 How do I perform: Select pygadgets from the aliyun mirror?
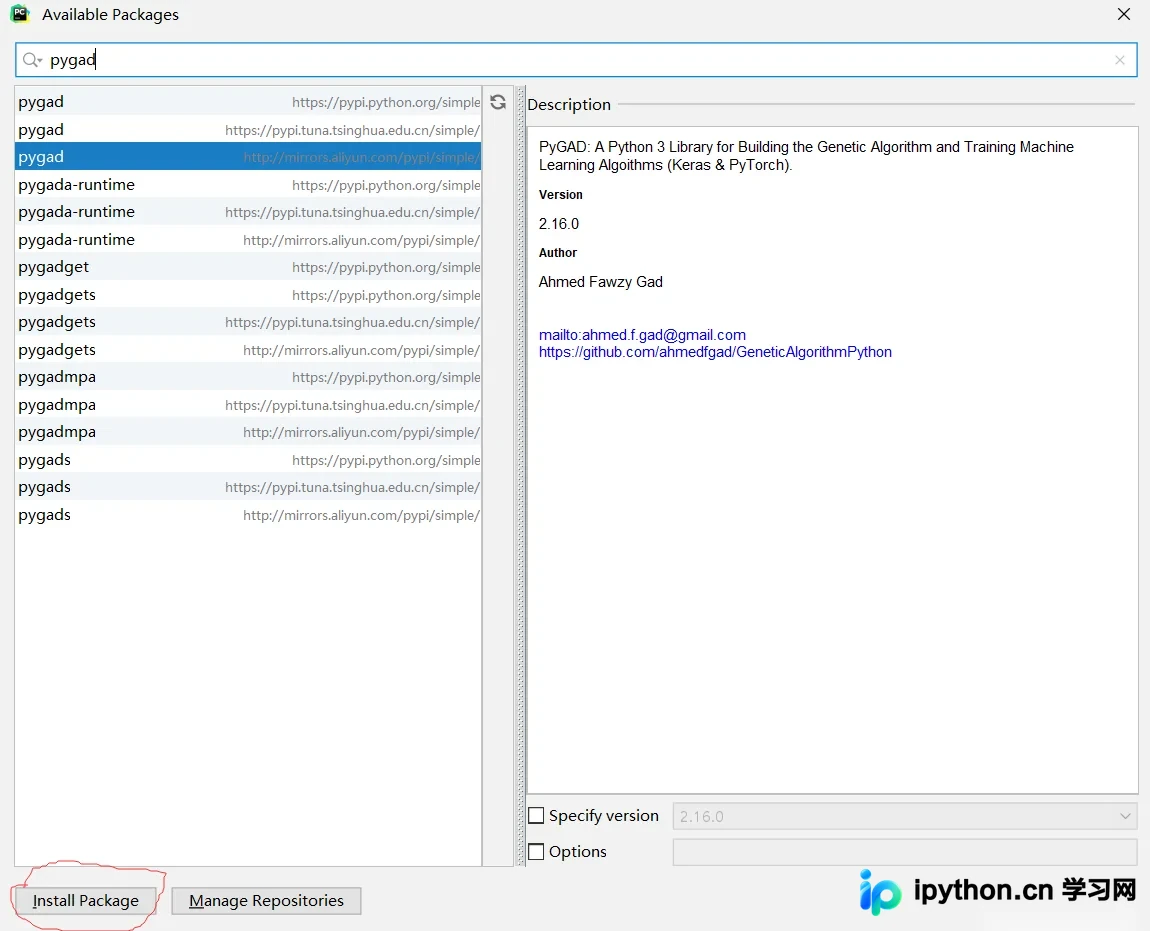(x=248, y=350)
